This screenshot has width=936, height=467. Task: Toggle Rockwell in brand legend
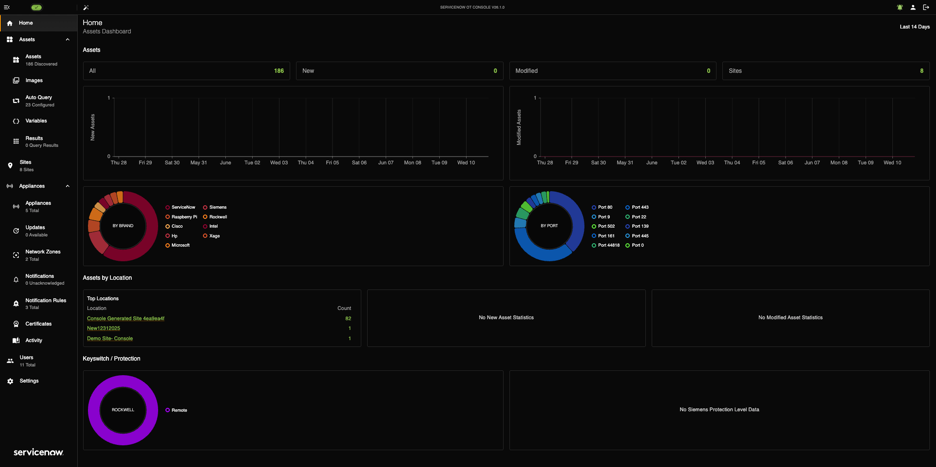[215, 217]
